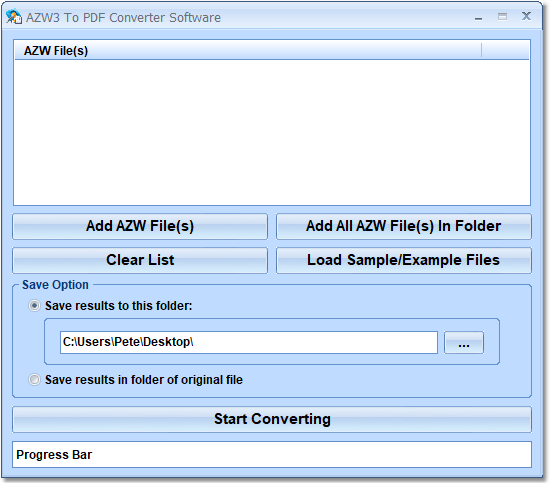Viewport: 550px width, 485px height.
Task: Open folder browser via the ... button
Action: point(464,343)
